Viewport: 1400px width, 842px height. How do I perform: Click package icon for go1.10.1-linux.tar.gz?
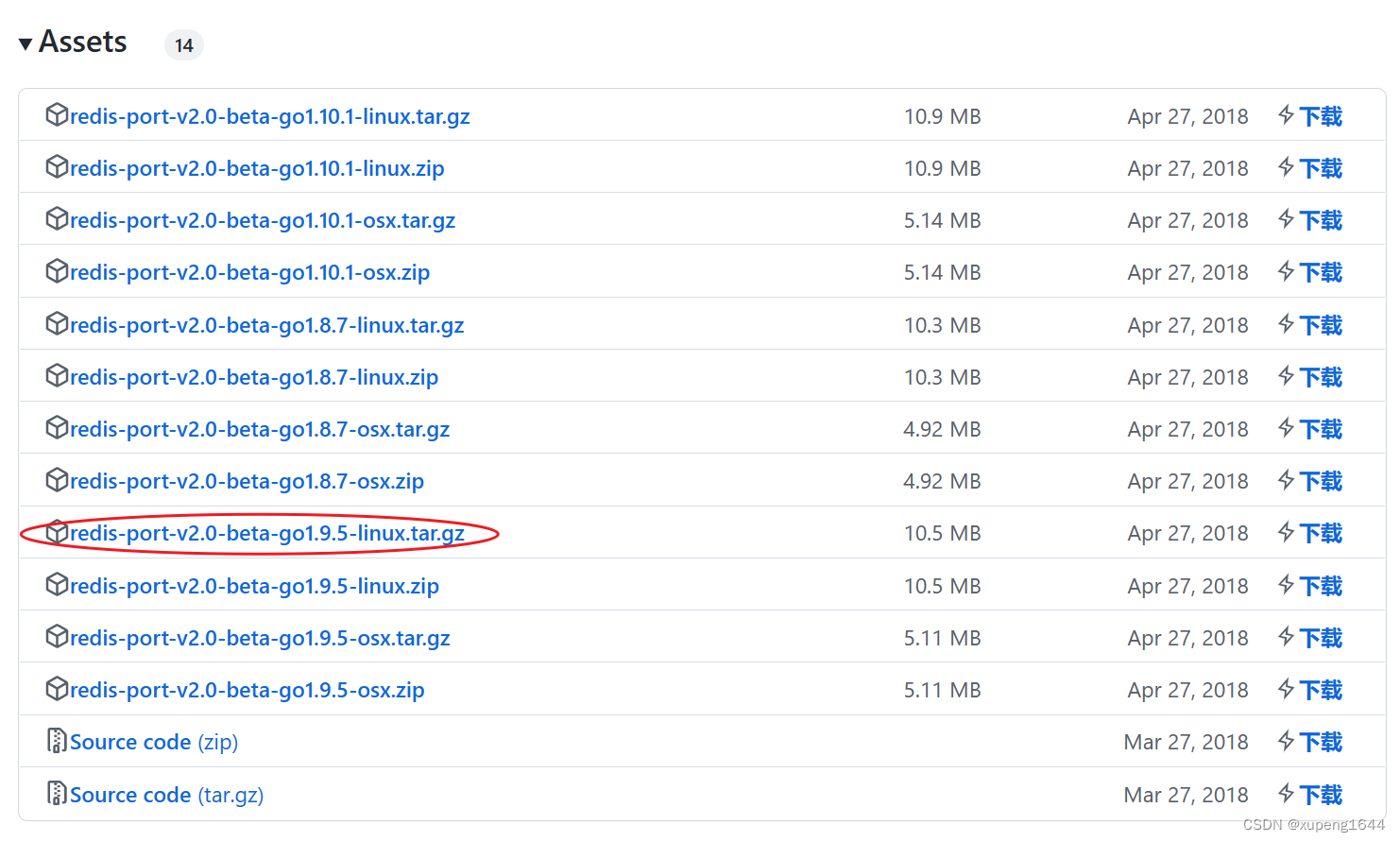pyautogui.click(x=57, y=115)
